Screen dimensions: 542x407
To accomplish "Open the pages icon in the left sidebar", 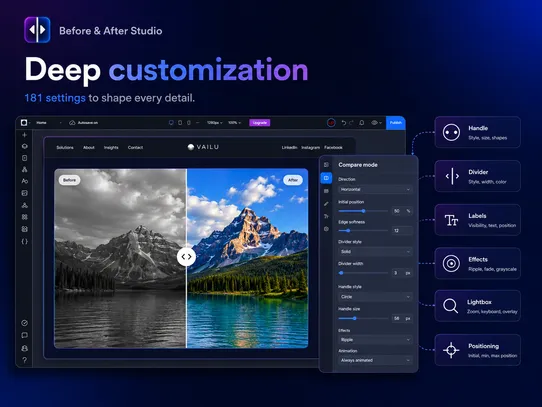I will point(25,158).
